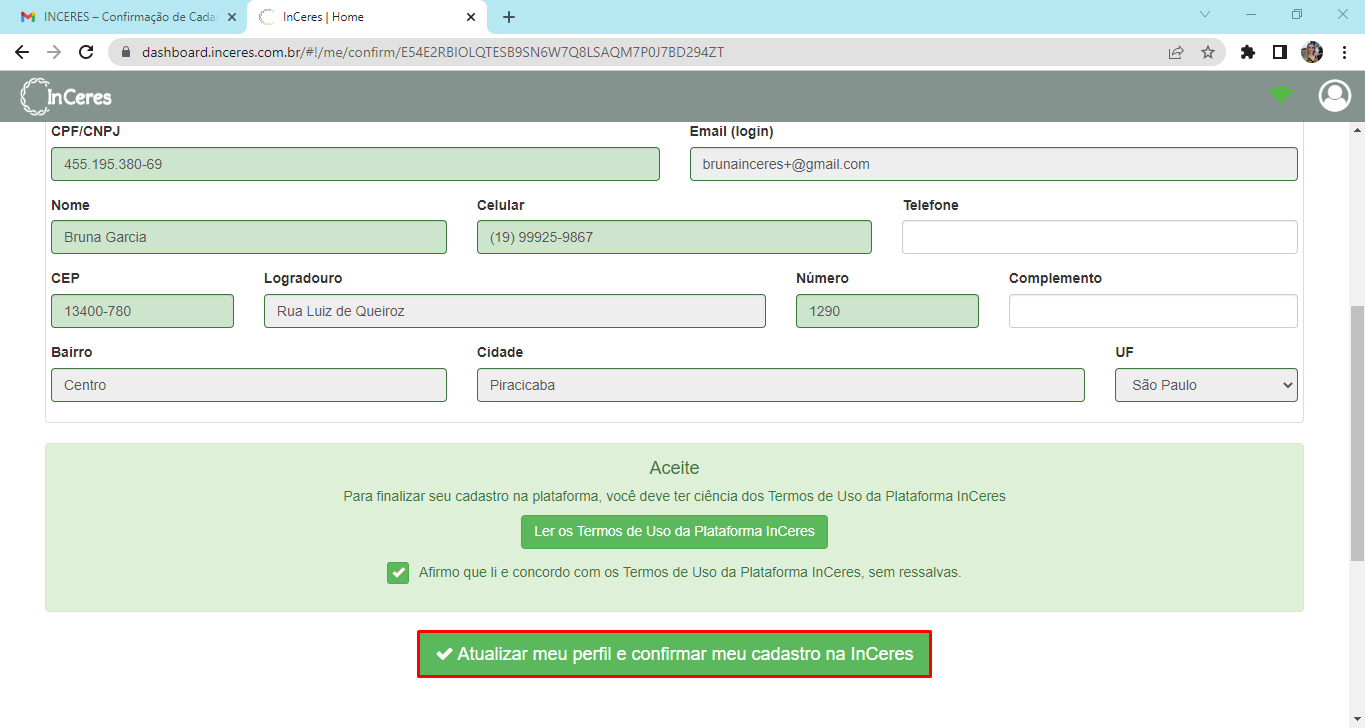Click the Celular phone number field
Viewport: 1365px width, 728px height.
[674, 237]
